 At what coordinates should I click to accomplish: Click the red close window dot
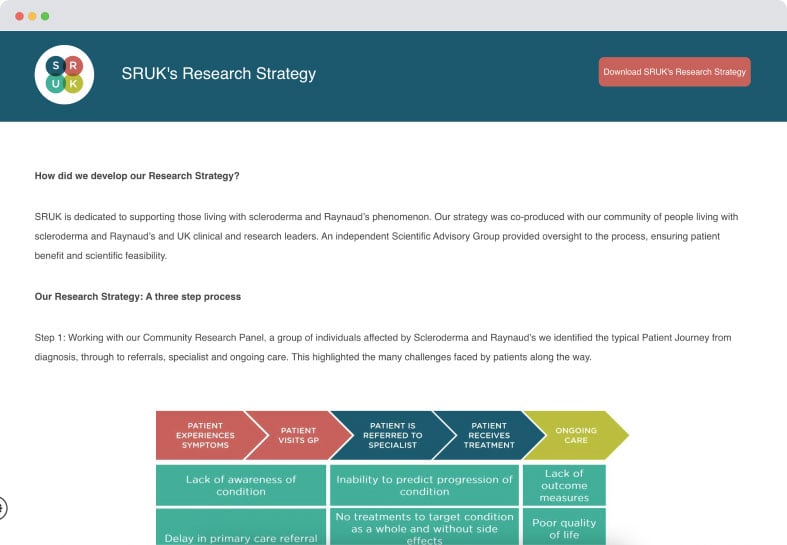[20, 16]
